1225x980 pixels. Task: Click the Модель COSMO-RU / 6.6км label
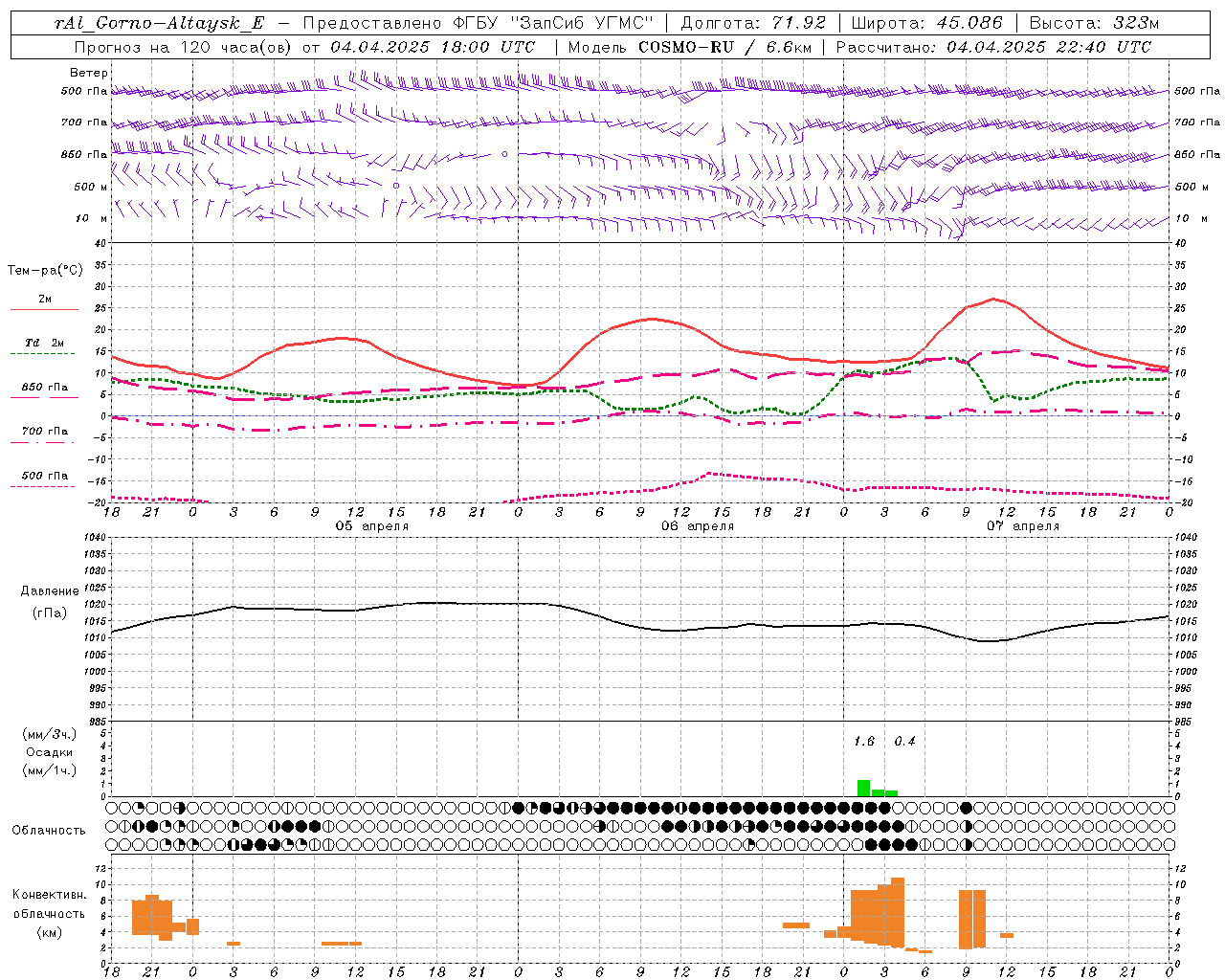tap(689, 46)
